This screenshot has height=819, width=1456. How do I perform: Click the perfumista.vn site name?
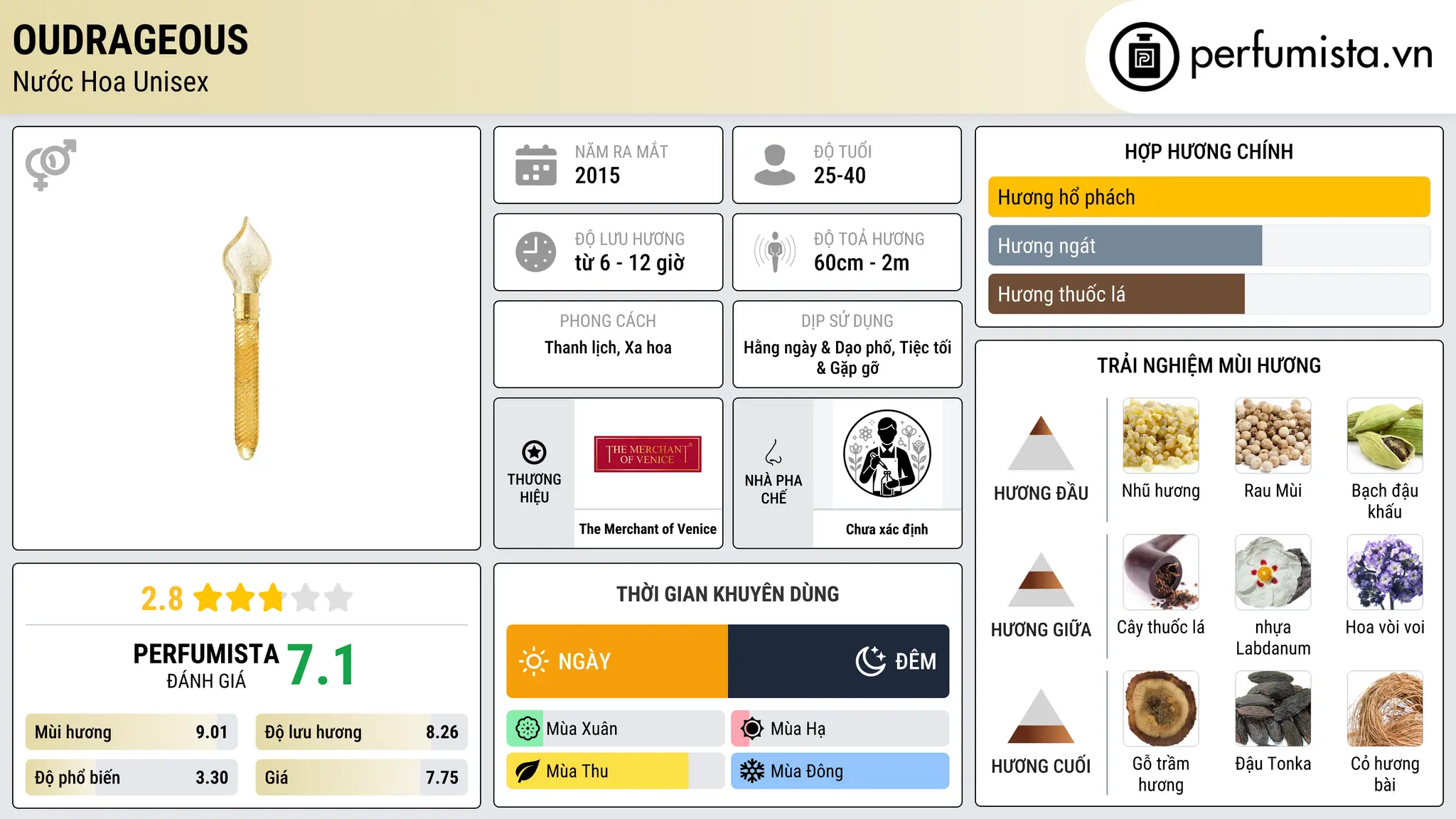point(1312,55)
